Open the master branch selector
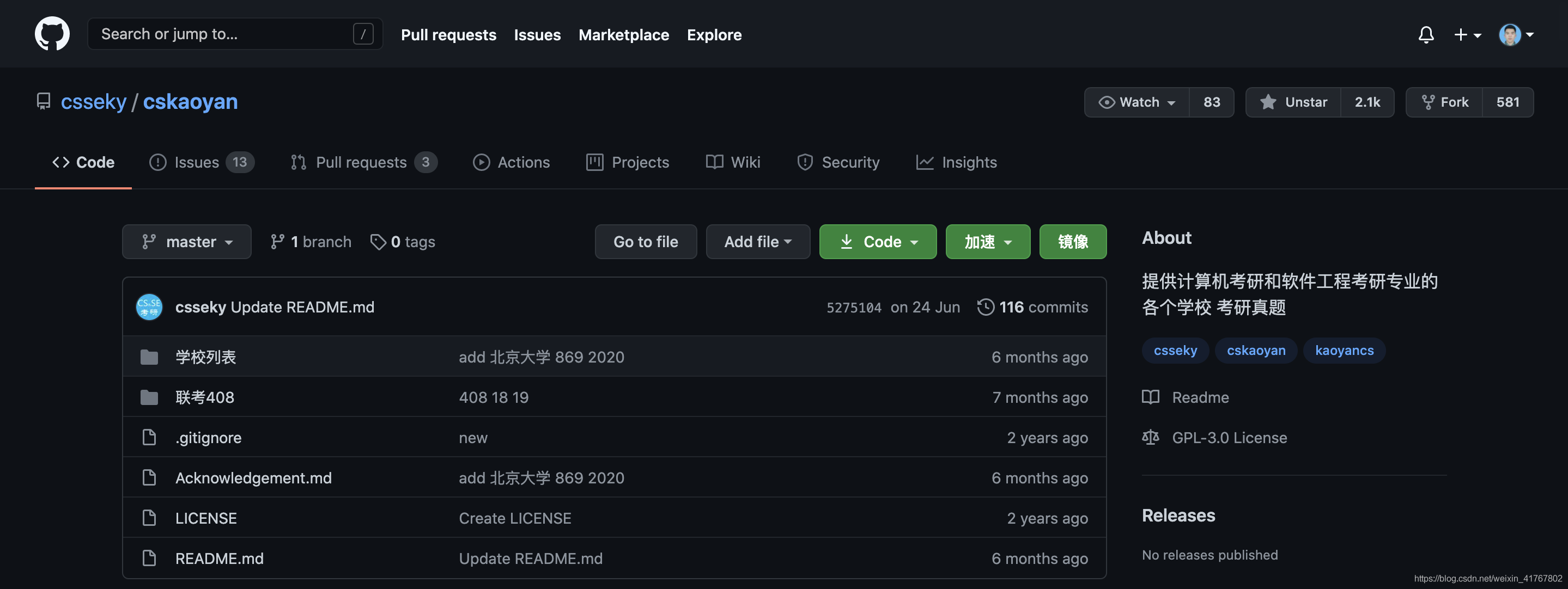The width and height of the screenshot is (1568, 589). point(187,242)
